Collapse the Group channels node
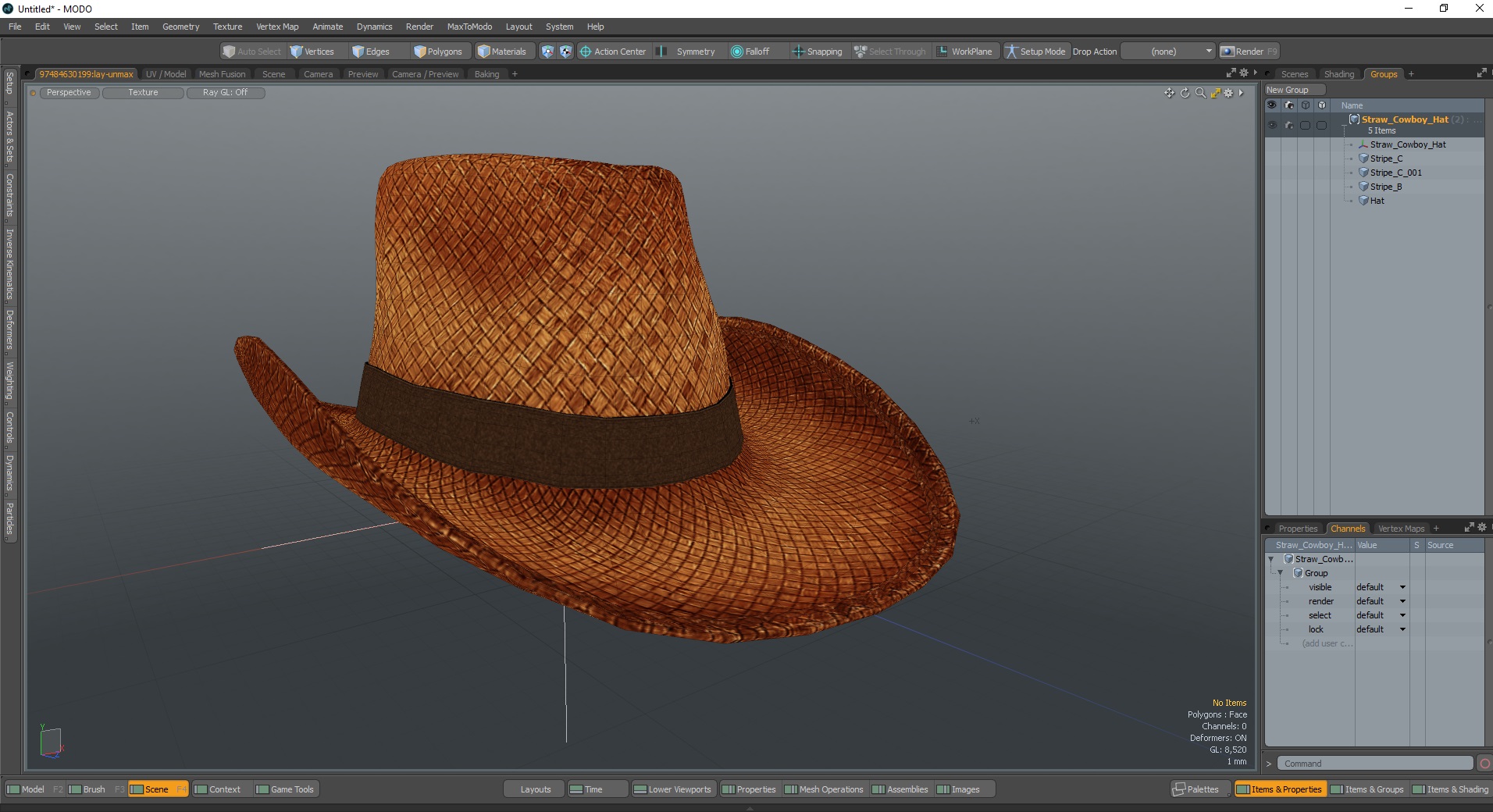The height and width of the screenshot is (812, 1493). (x=1281, y=573)
